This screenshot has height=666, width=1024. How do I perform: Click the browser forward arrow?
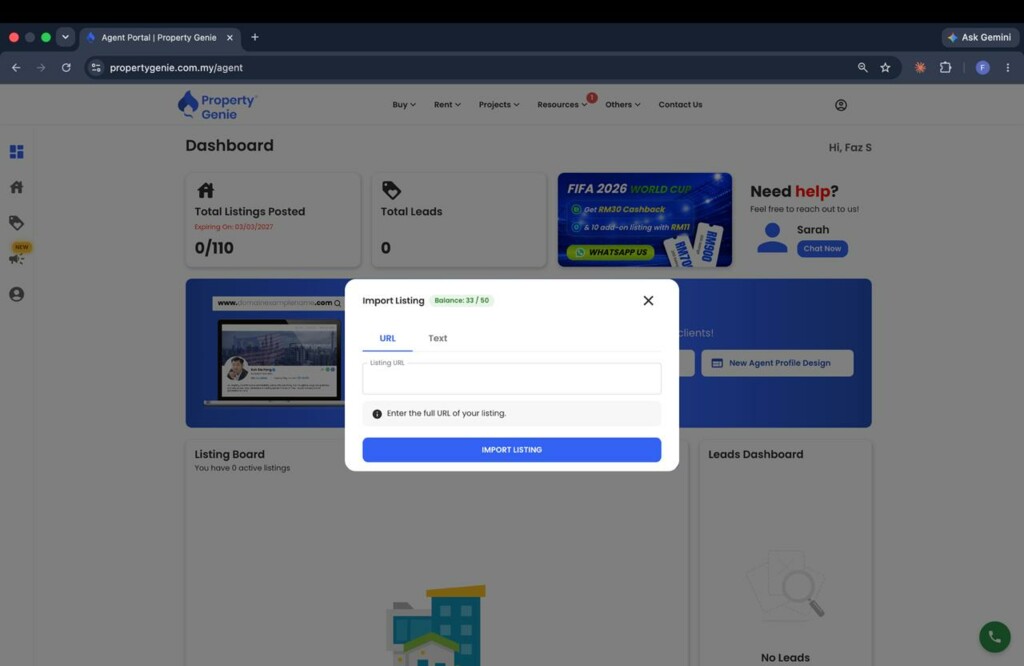[x=41, y=67]
